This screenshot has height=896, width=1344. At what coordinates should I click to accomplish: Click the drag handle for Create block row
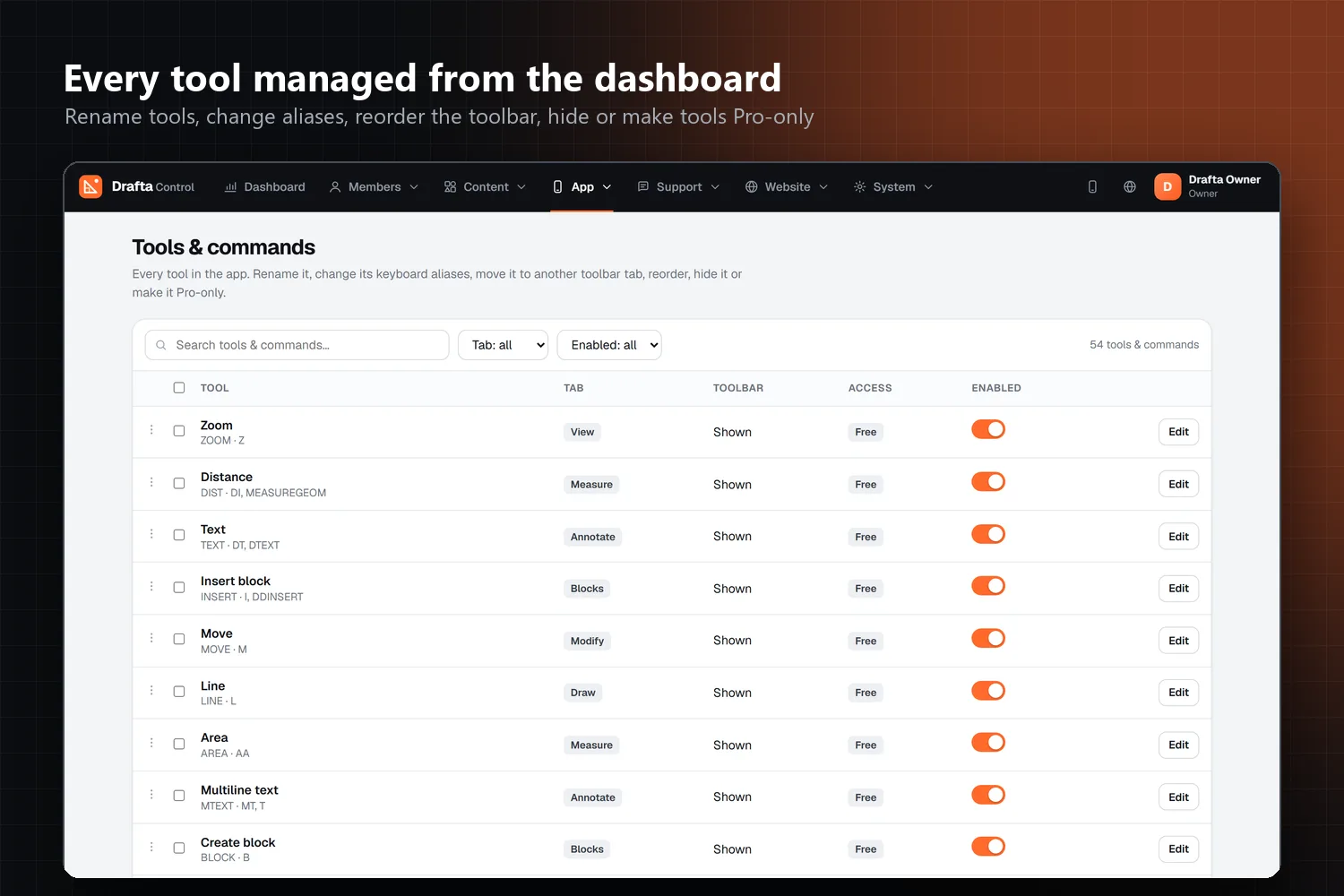point(151,847)
